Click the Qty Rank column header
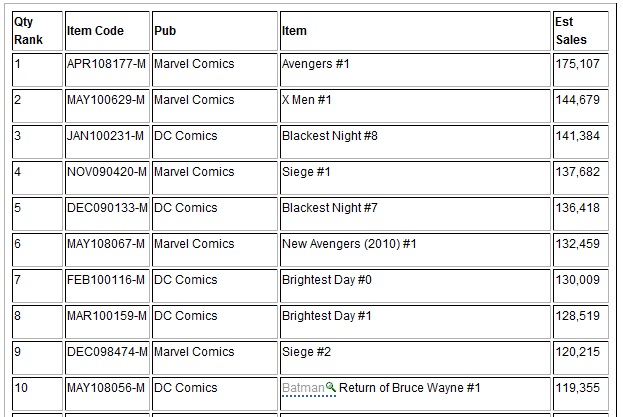This screenshot has height=417, width=623. click(37, 31)
